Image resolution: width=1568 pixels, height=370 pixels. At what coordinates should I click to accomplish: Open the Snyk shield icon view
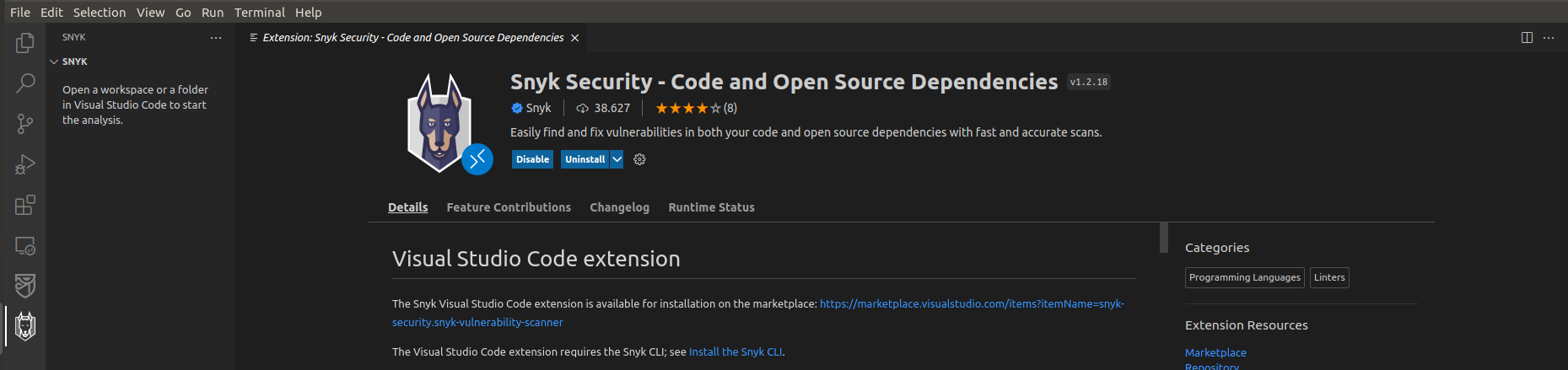(x=25, y=286)
